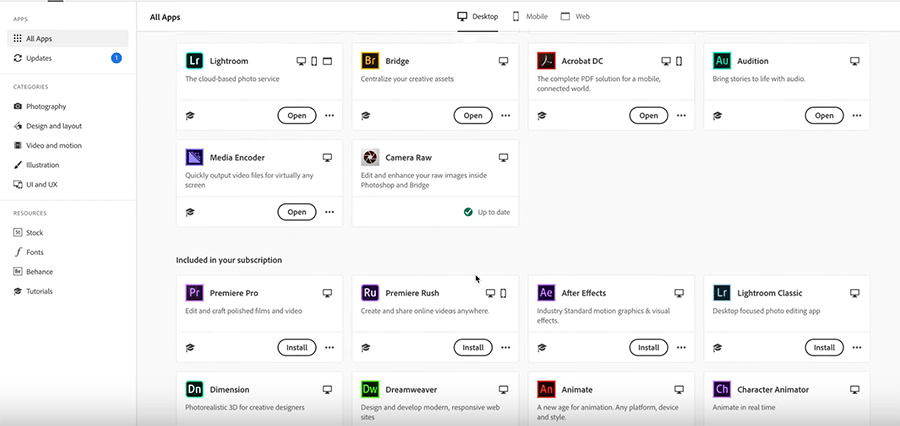Click the After Effects app icon
The image size is (900, 426).
pos(546,293)
